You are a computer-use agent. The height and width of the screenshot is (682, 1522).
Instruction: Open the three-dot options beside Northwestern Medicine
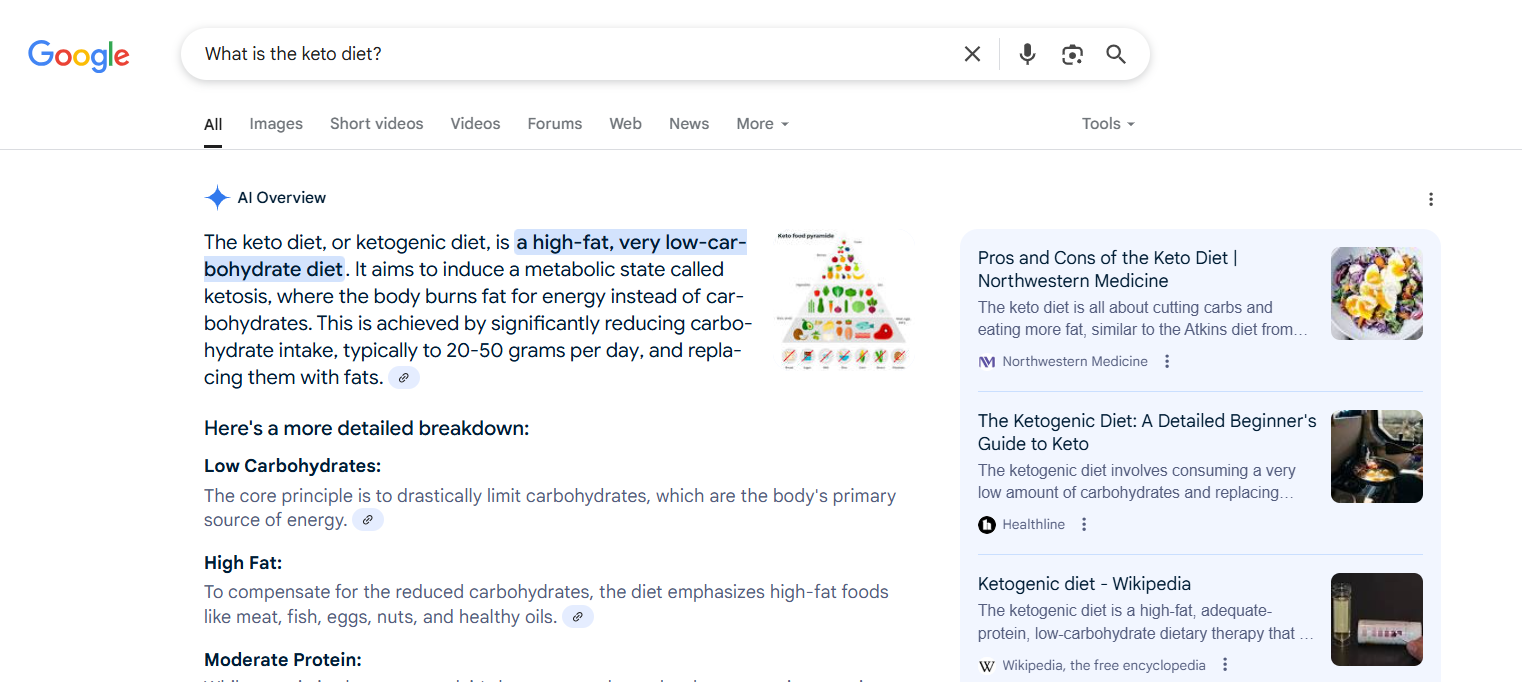point(1167,361)
